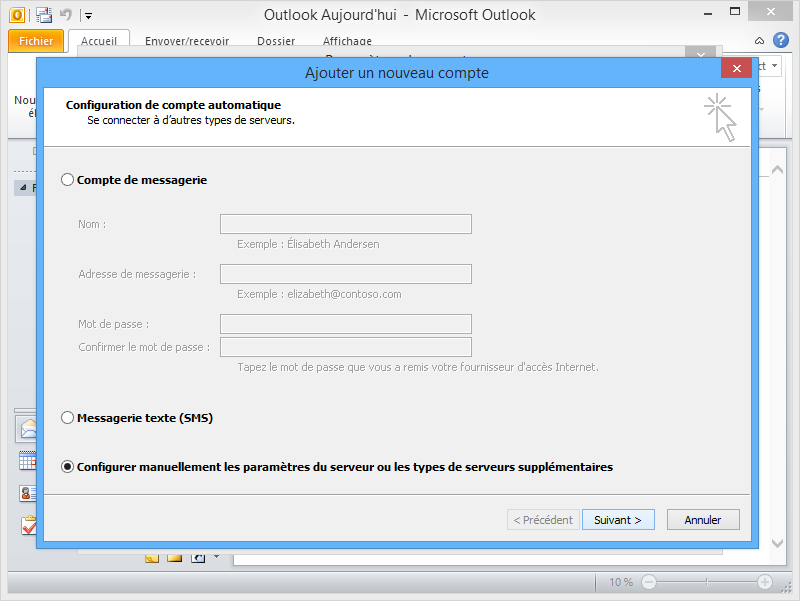Switch to the Affichage ribbon tab

tap(347, 41)
